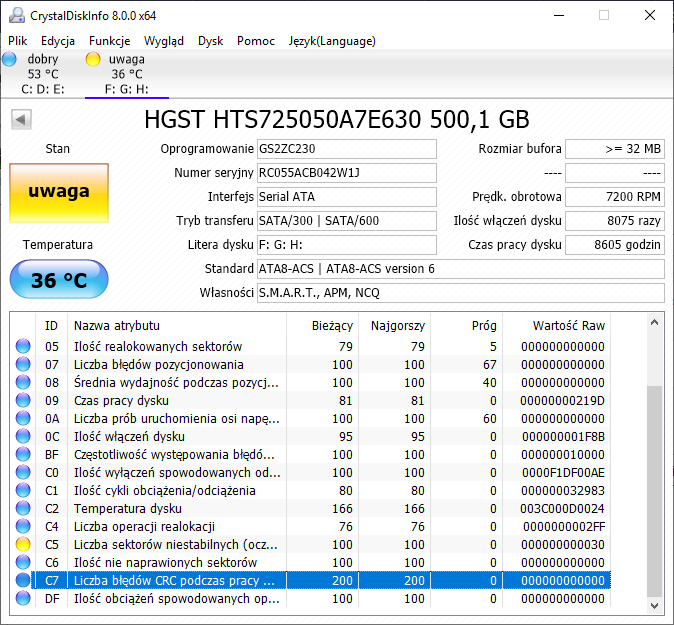
Task: Click the Standard field ATA8-ACS
Action: (461, 269)
